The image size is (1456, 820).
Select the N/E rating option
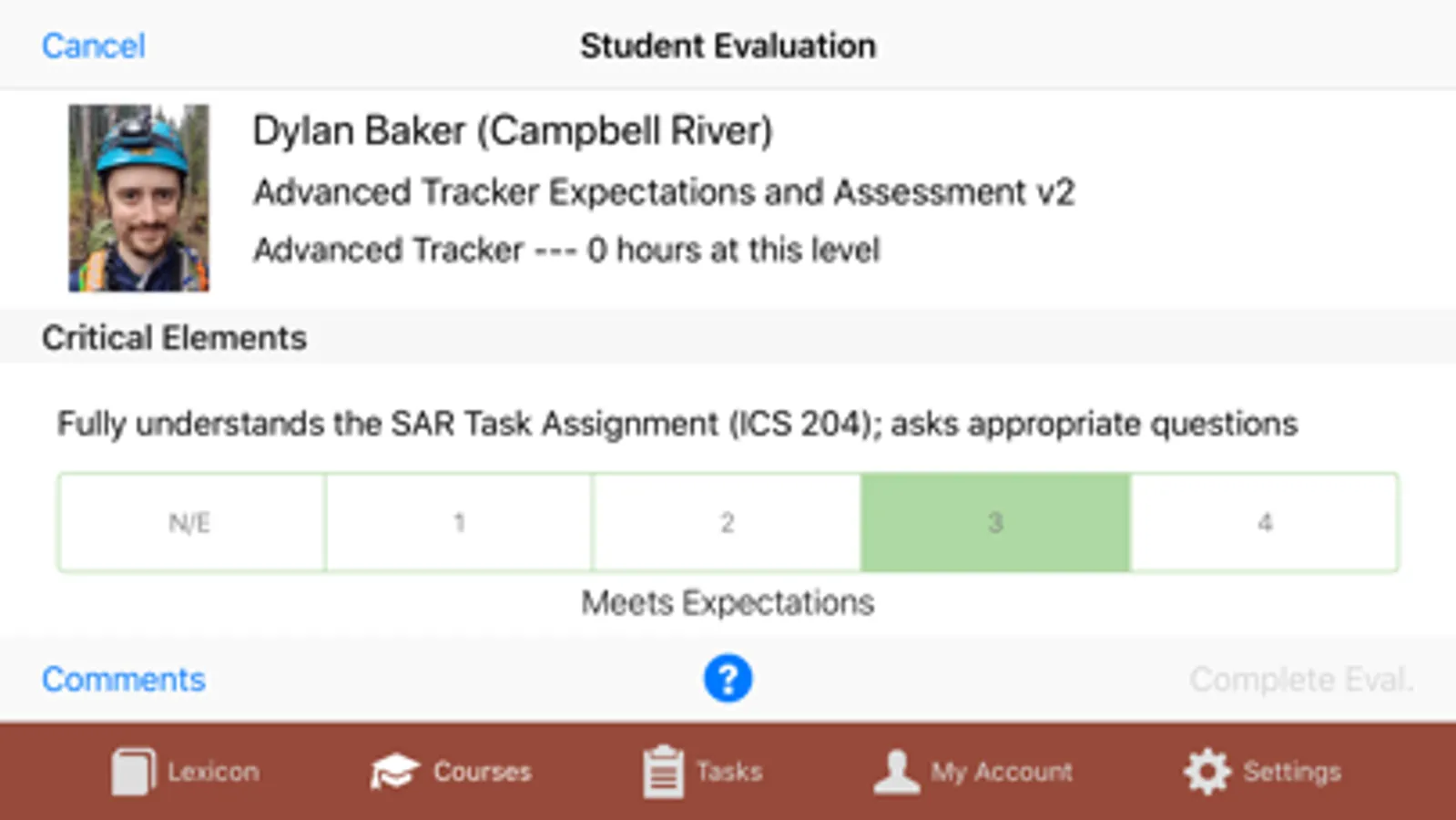tap(191, 522)
